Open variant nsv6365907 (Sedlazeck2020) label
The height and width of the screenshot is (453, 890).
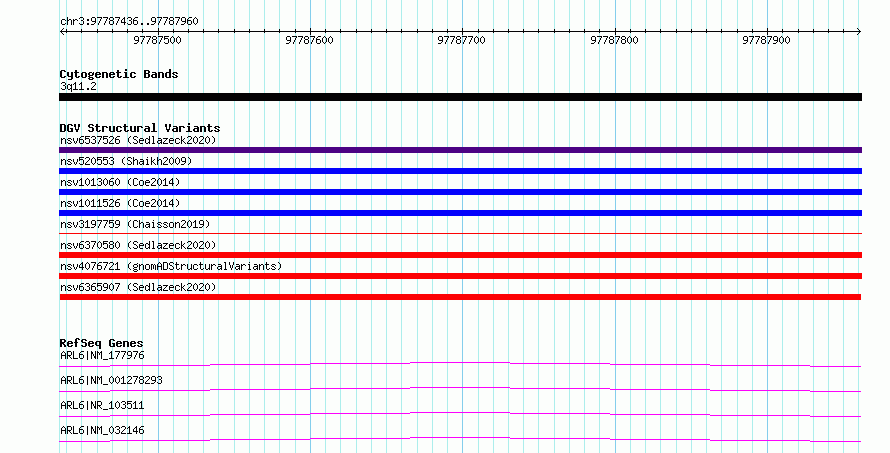point(138,287)
